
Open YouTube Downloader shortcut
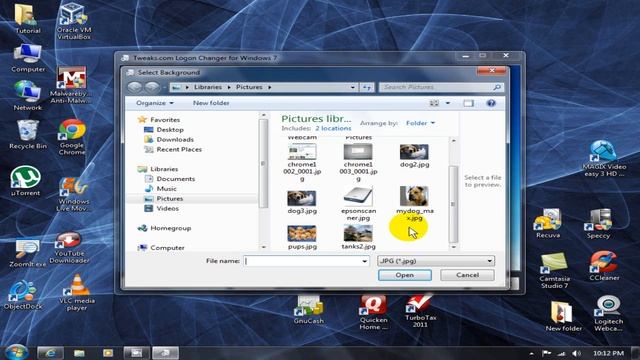pos(69,248)
